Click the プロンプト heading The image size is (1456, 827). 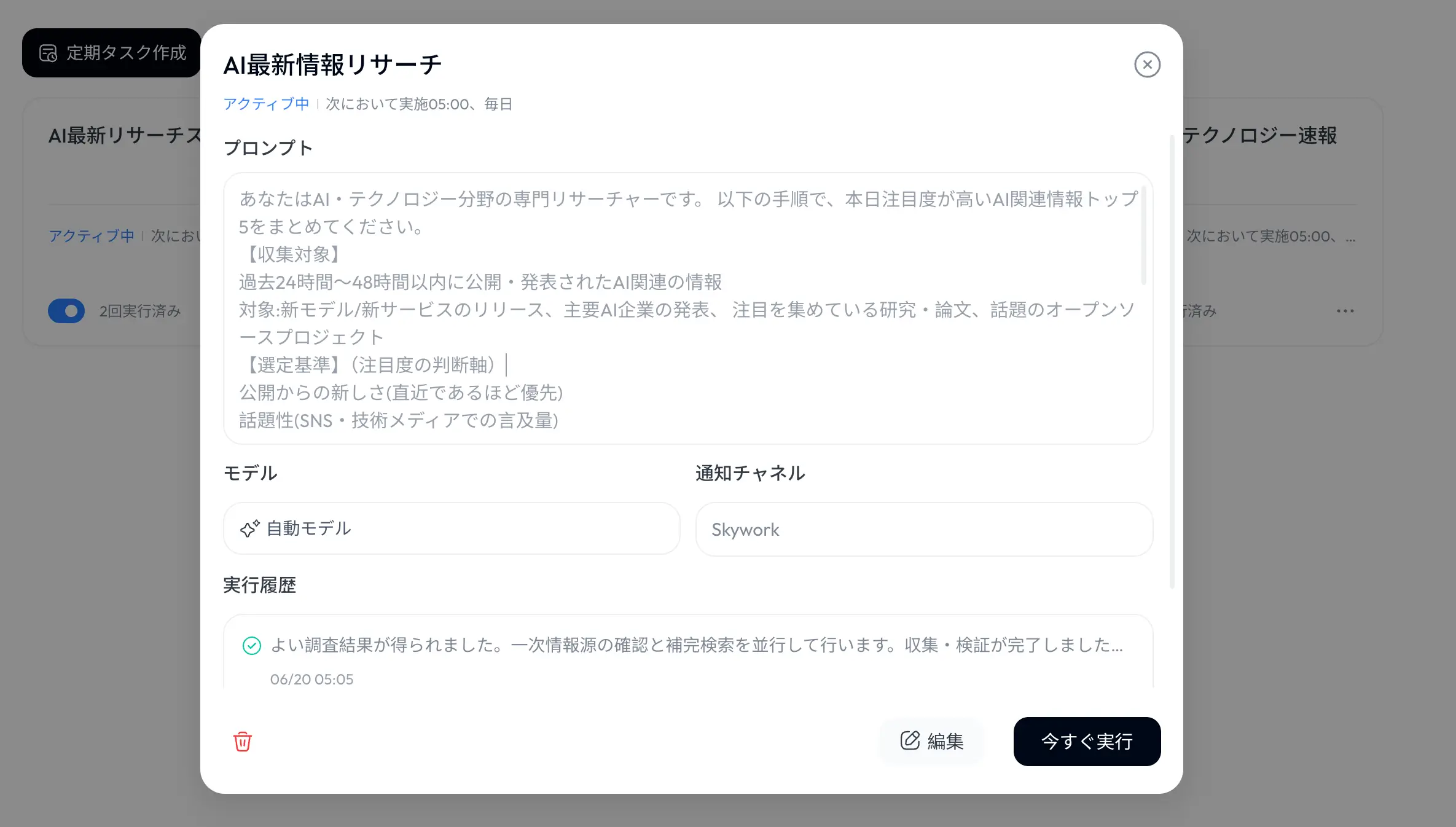pyautogui.click(x=268, y=148)
